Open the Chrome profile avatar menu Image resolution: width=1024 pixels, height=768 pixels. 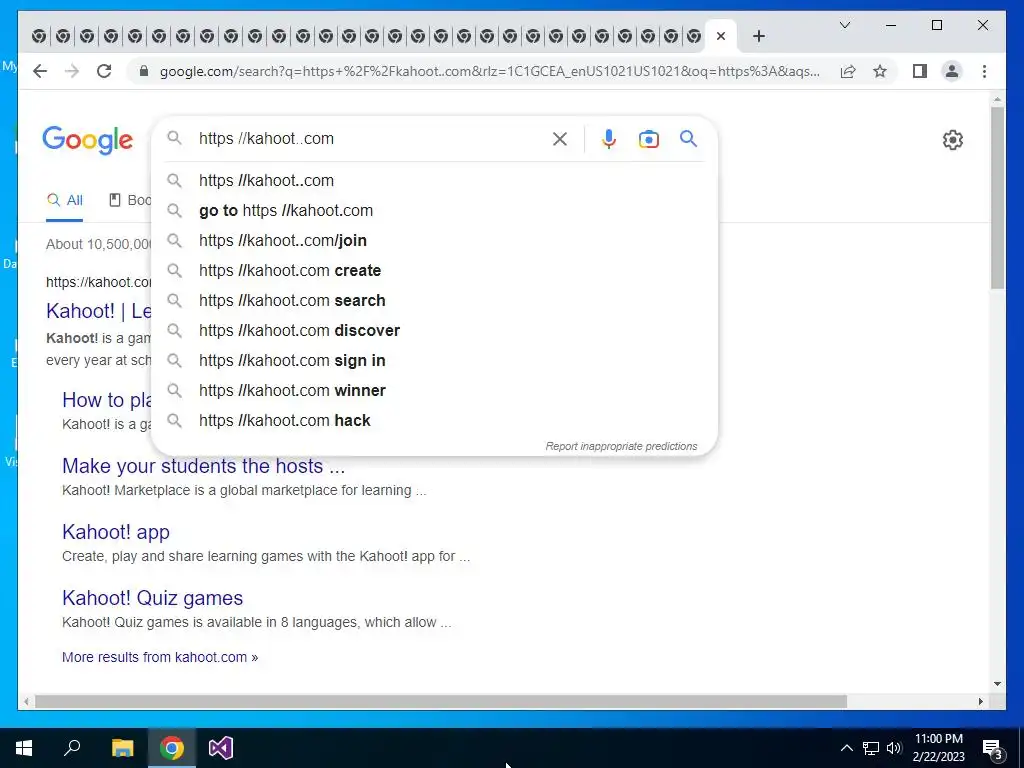(952, 71)
